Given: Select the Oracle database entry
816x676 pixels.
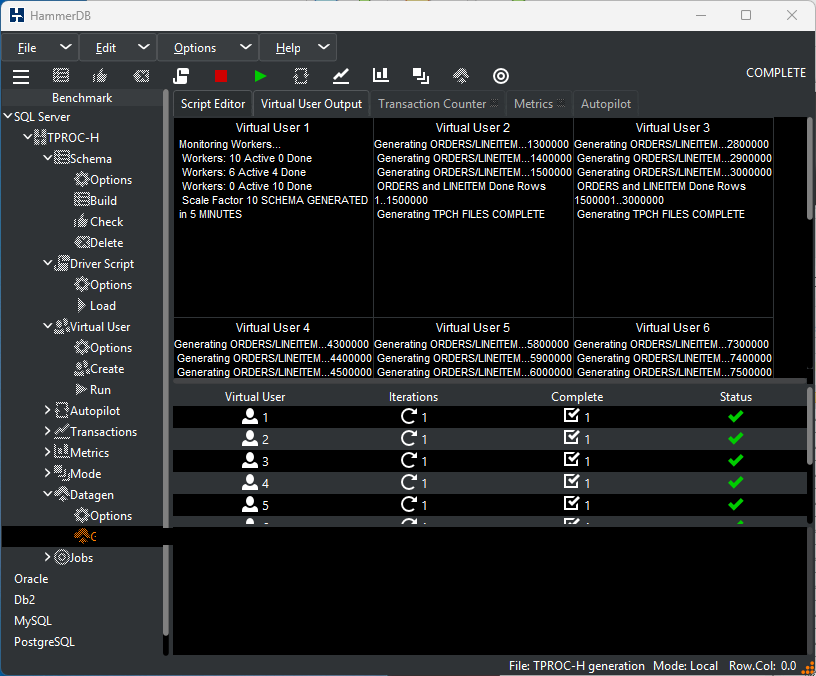Looking at the screenshot, I should click(x=31, y=579).
